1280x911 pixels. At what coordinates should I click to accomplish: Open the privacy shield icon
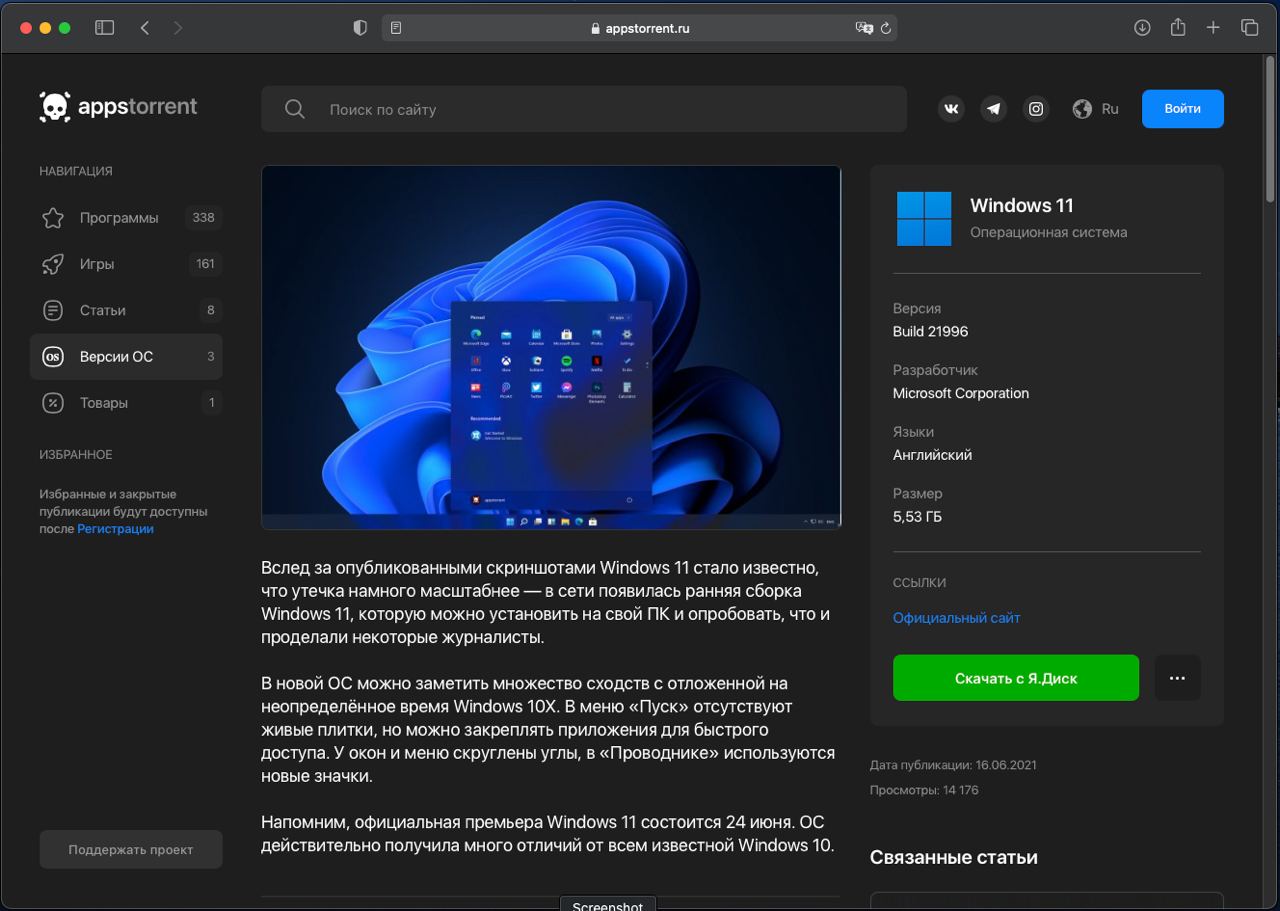[x=361, y=28]
